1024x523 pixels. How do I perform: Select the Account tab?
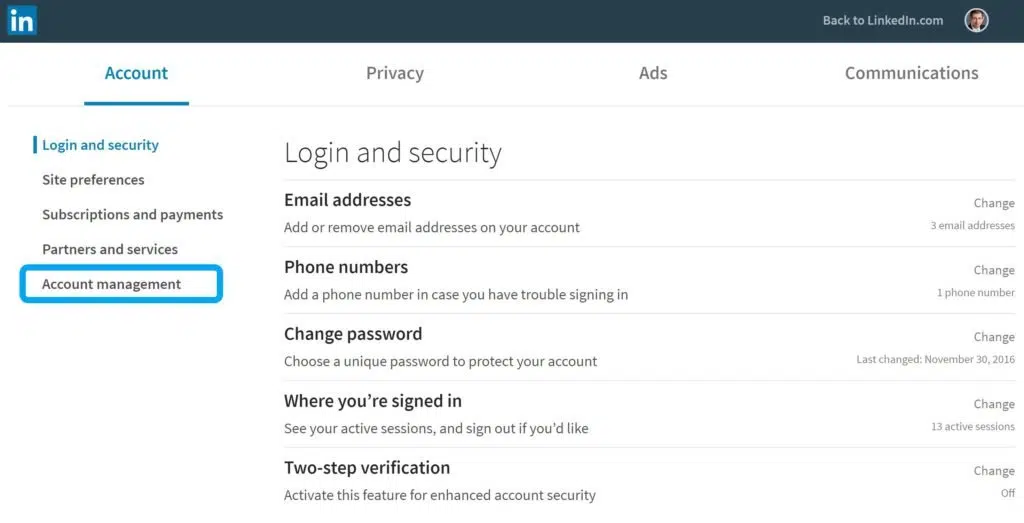tap(136, 73)
